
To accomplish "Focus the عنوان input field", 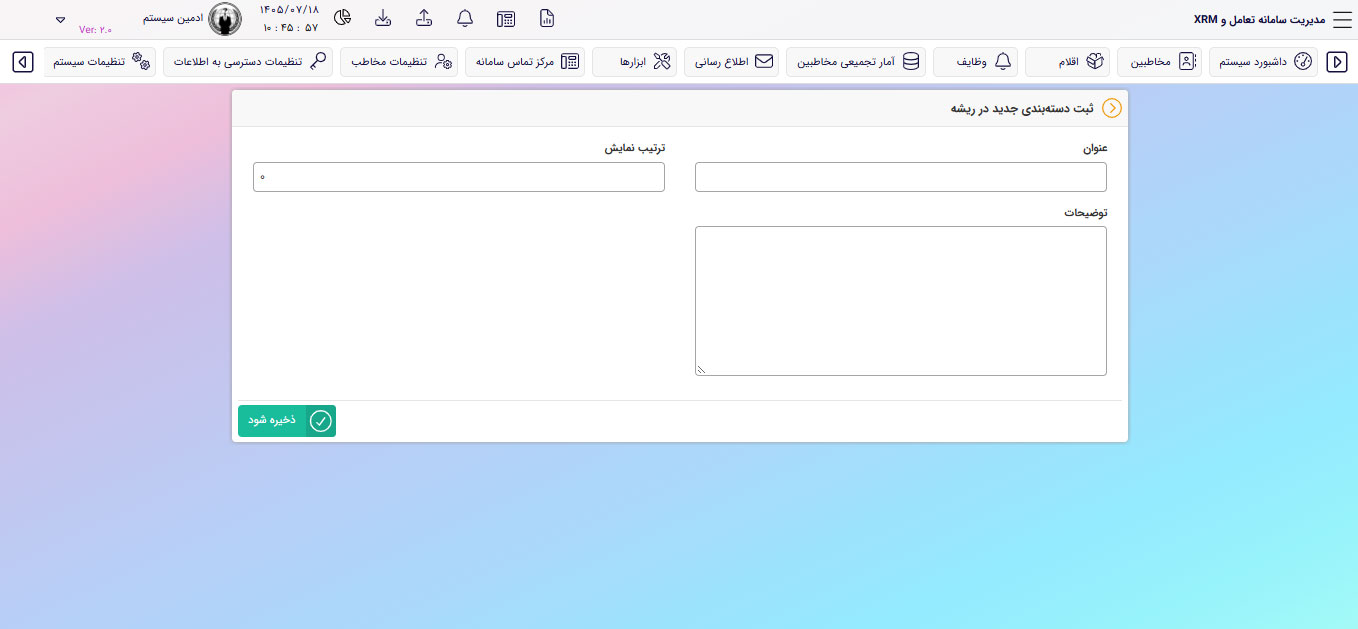I will pos(901,177).
